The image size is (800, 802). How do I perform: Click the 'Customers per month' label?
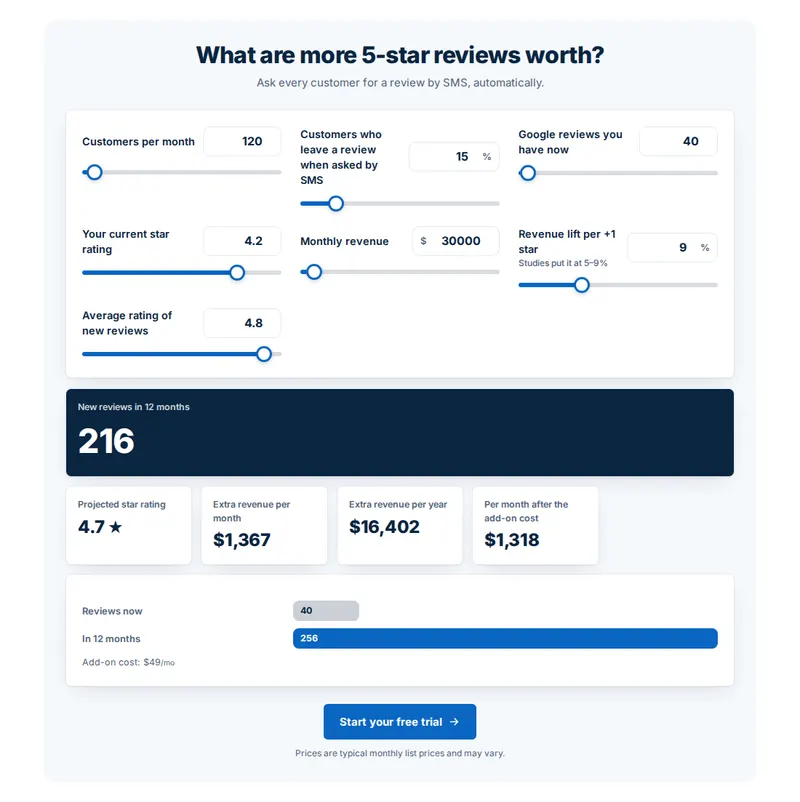pyautogui.click(x=138, y=142)
